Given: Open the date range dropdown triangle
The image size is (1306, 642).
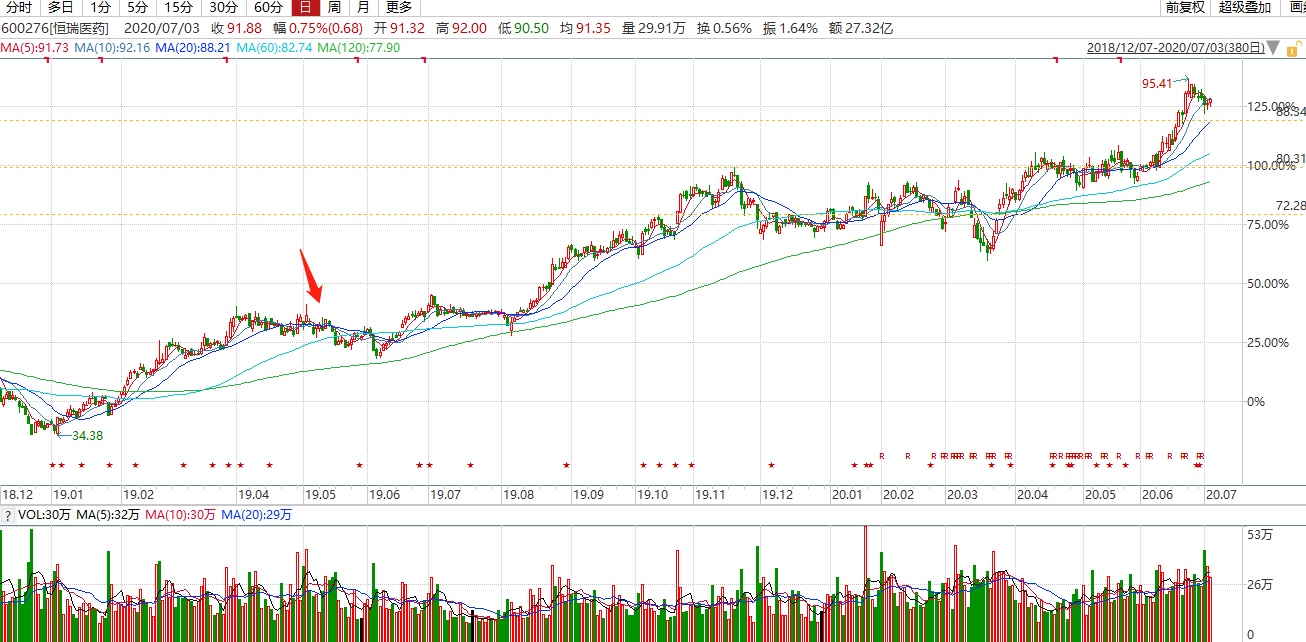Looking at the screenshot, I should tap(1272, 47).
